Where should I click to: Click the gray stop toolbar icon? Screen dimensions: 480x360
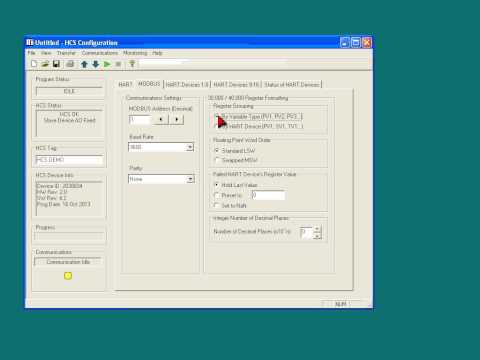point(118,64)
